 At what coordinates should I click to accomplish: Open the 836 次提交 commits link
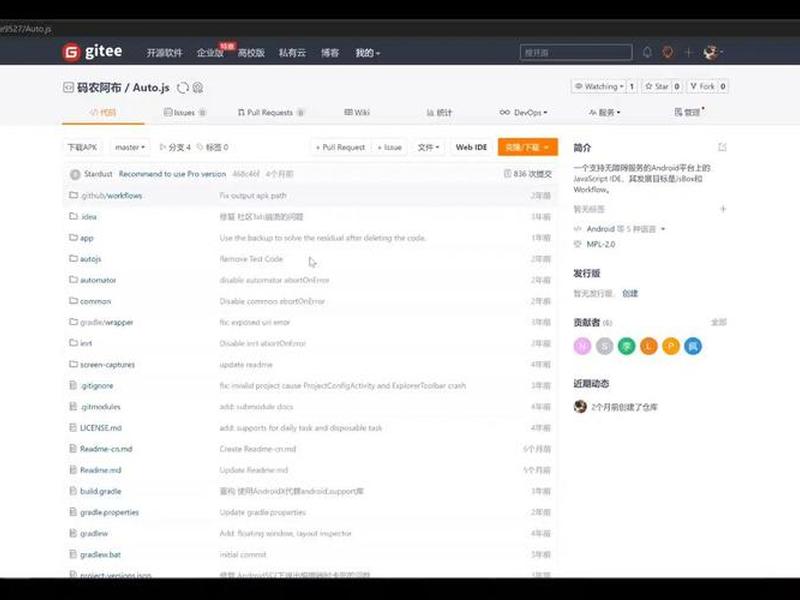(x=528, y=174)
